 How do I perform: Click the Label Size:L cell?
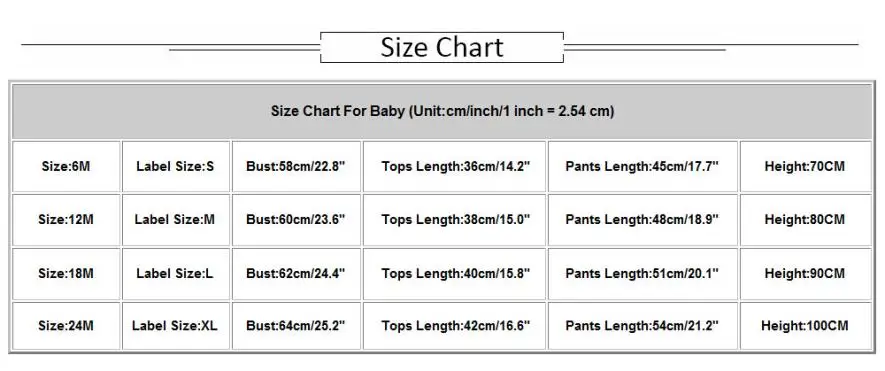click(x=176, y=274)
